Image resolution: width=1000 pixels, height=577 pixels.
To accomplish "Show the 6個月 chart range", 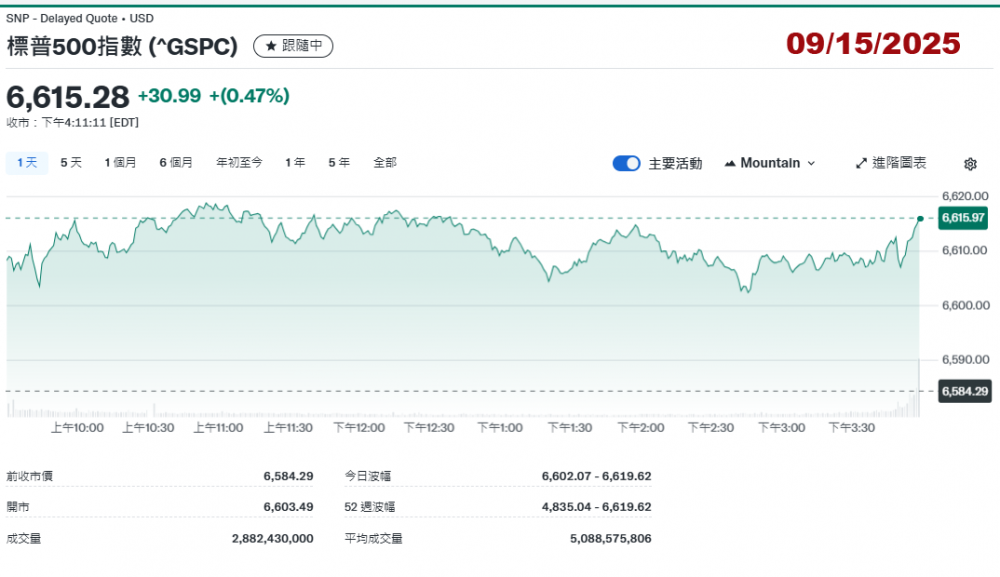I will (x=176, y=162).
